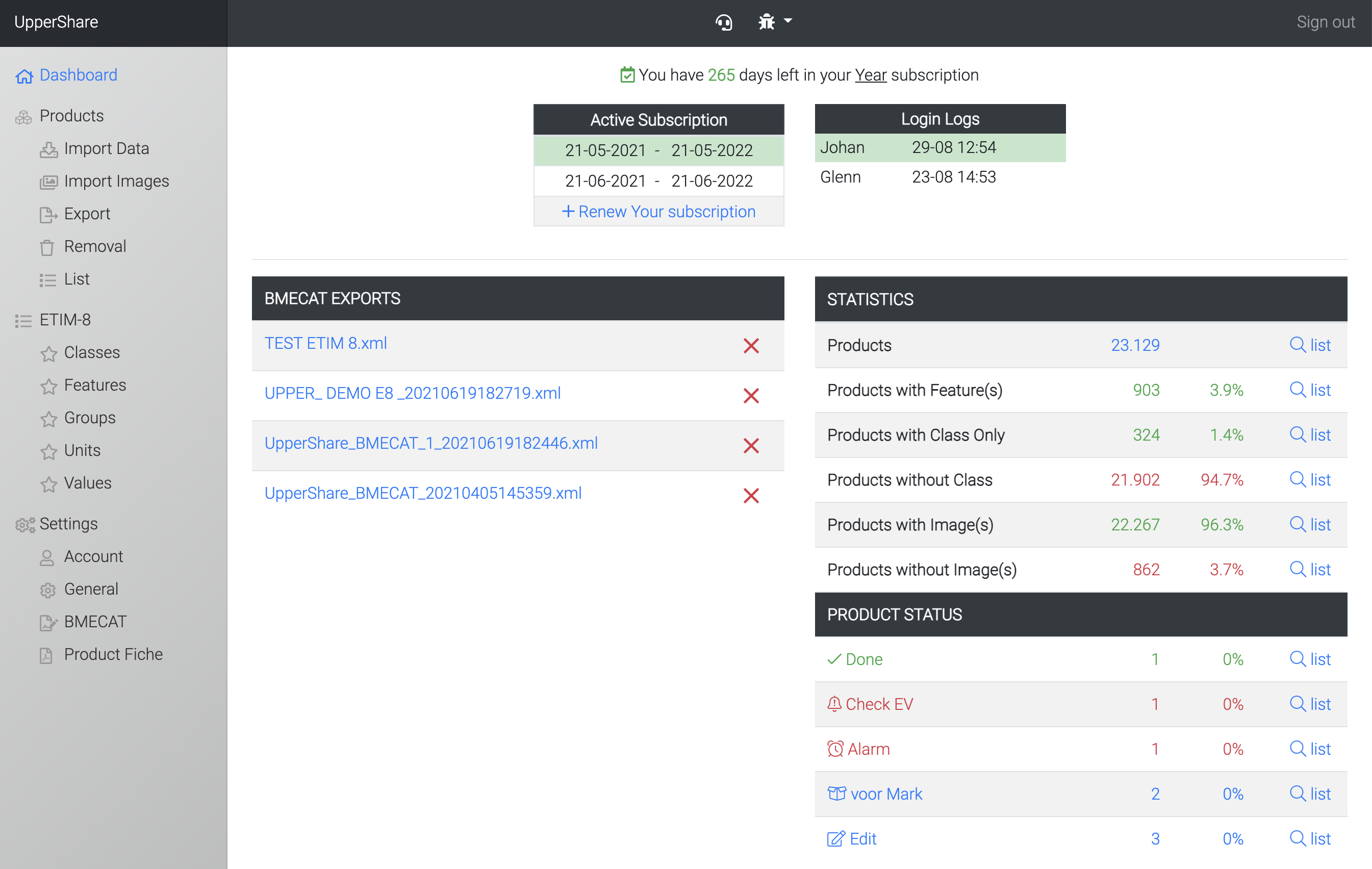Remove UPPER_ DEMO E8 export file

[x=751, y=395]
